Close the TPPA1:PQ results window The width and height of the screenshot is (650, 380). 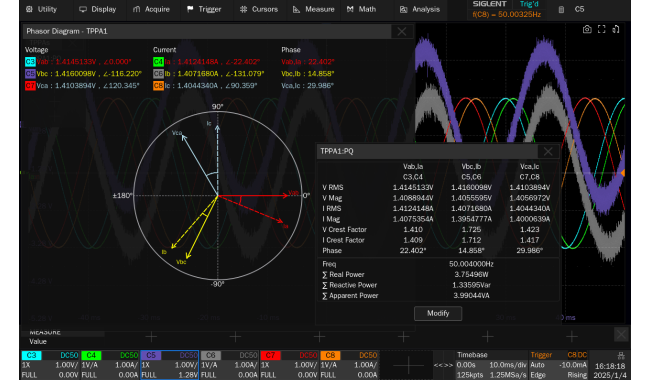pos(548,151)
